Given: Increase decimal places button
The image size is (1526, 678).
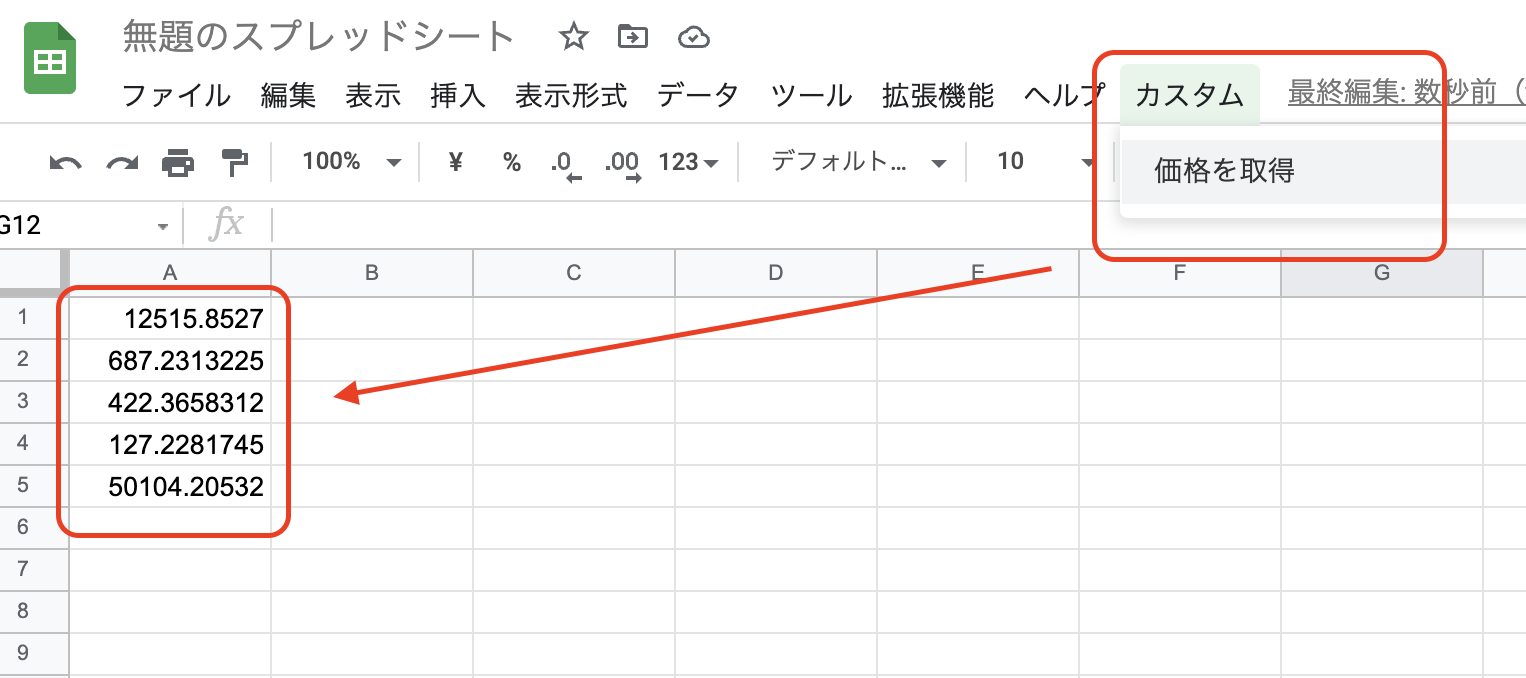Looking at the screenshot, I should [x=624, y=165].
